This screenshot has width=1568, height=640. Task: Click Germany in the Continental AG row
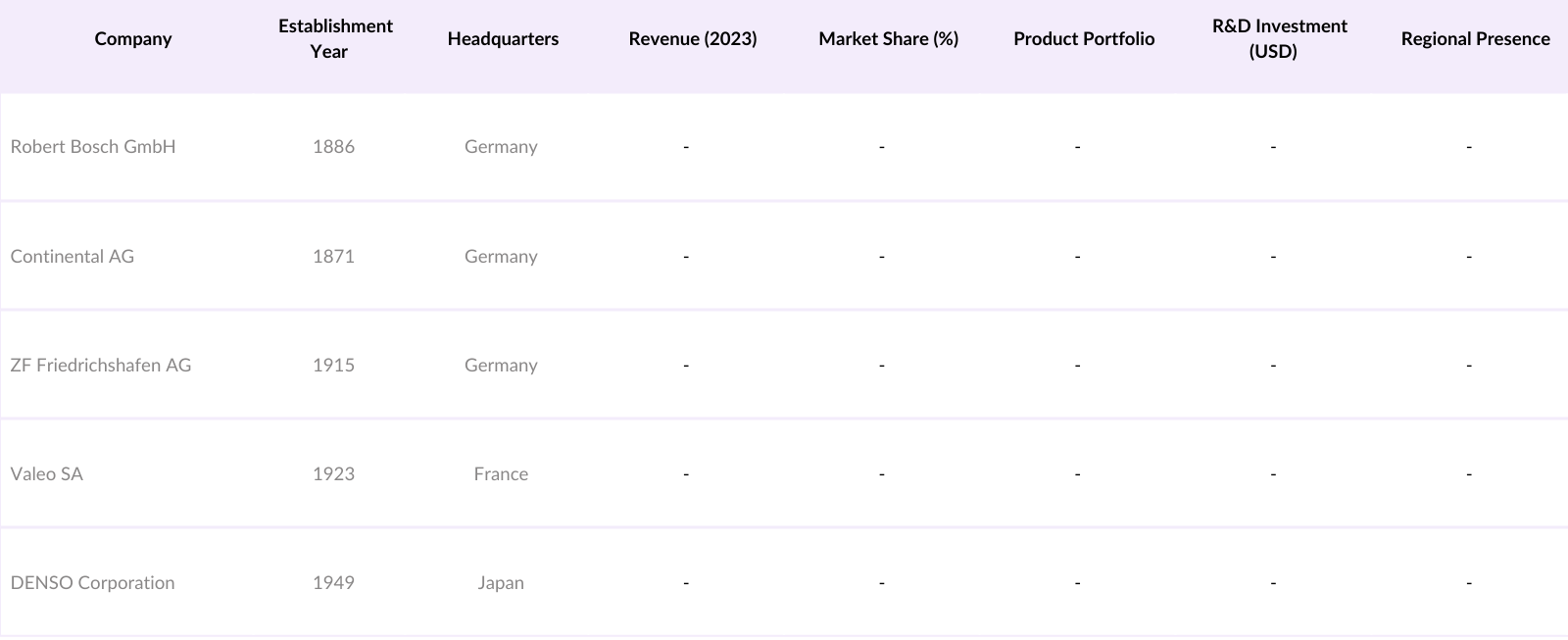(x=501, y=257)
